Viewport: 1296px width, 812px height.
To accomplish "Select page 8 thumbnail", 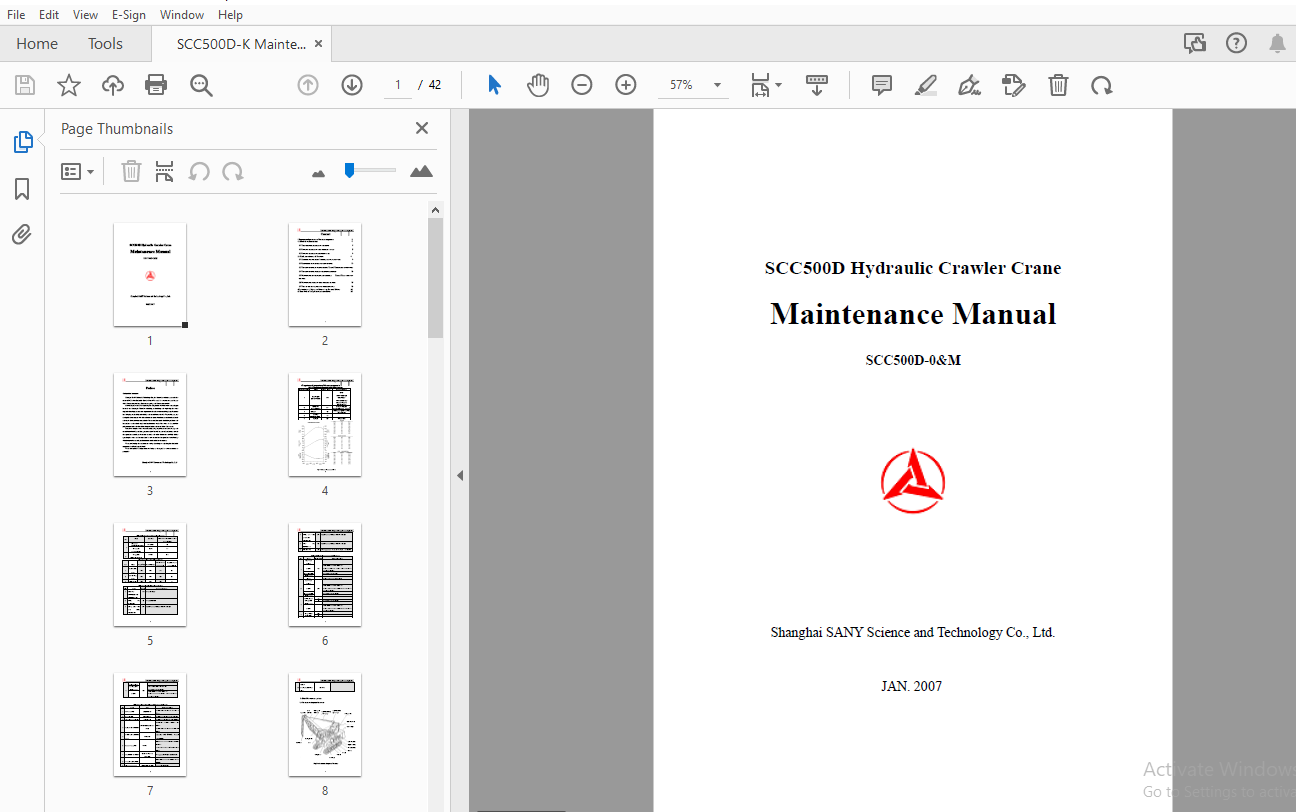I will click(x=325, y=725).
